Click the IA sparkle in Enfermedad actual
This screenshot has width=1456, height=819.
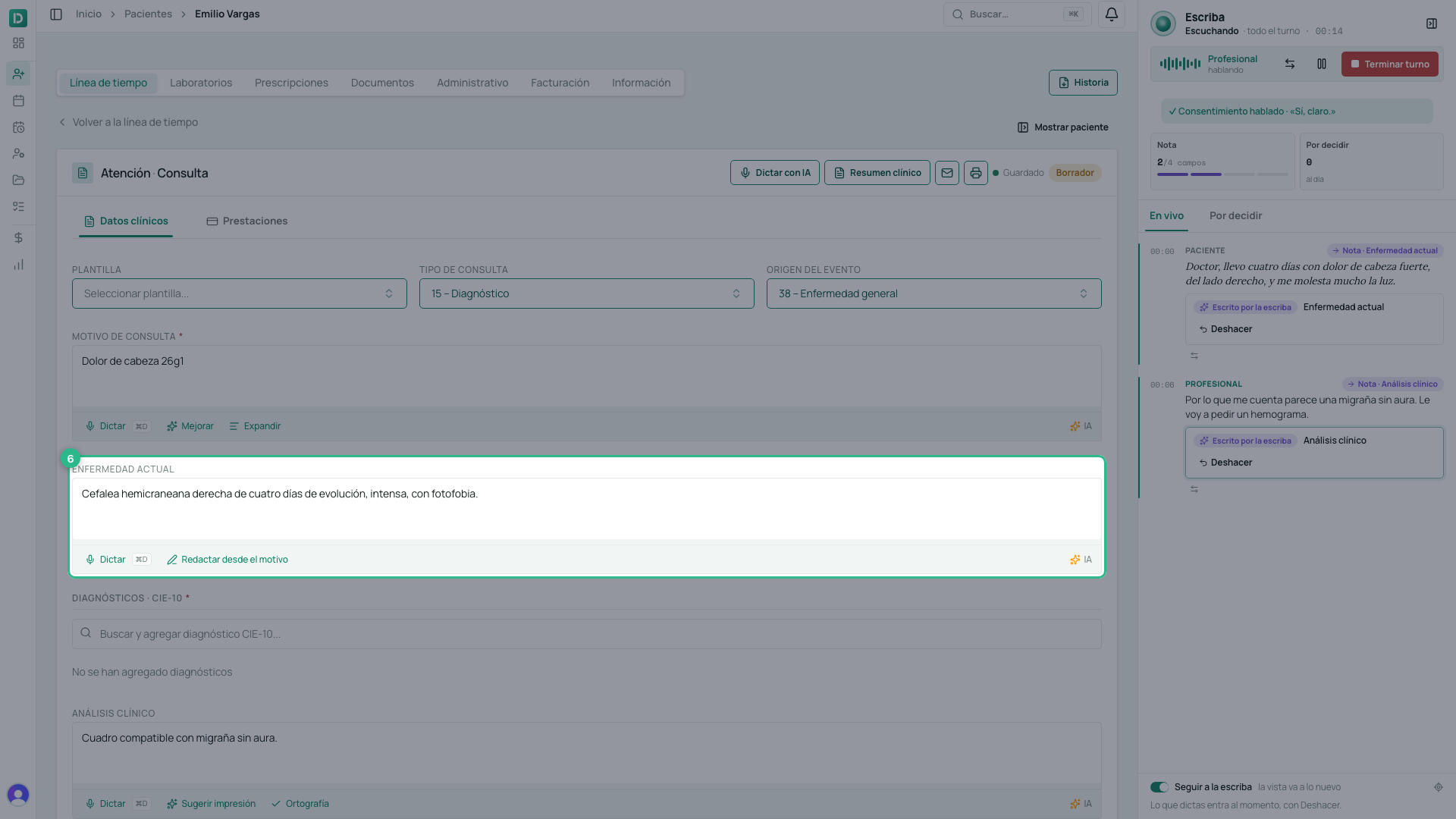point(1081,560)
